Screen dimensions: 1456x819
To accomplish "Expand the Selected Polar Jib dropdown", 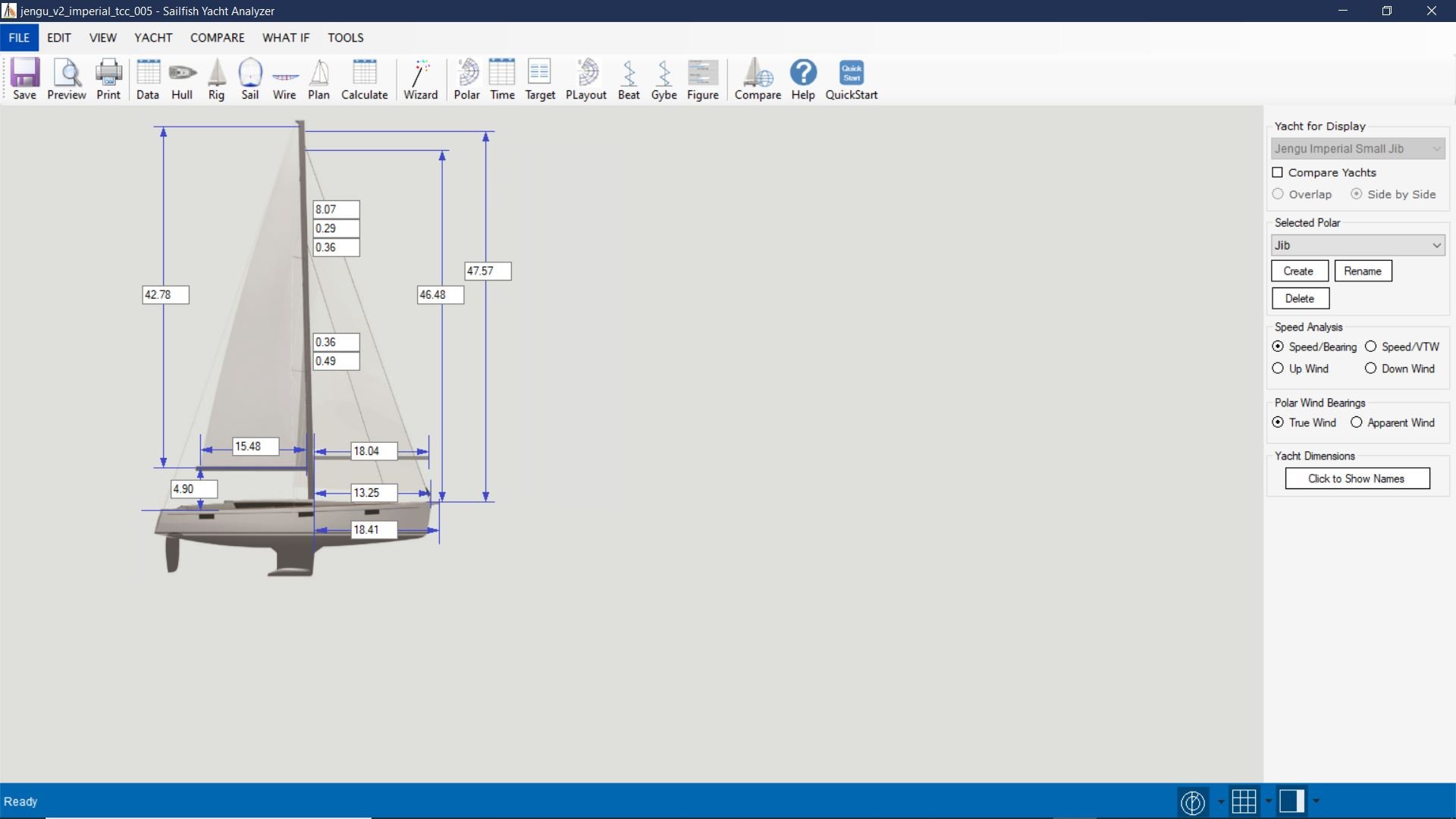I will click(x=1436, y=245).
